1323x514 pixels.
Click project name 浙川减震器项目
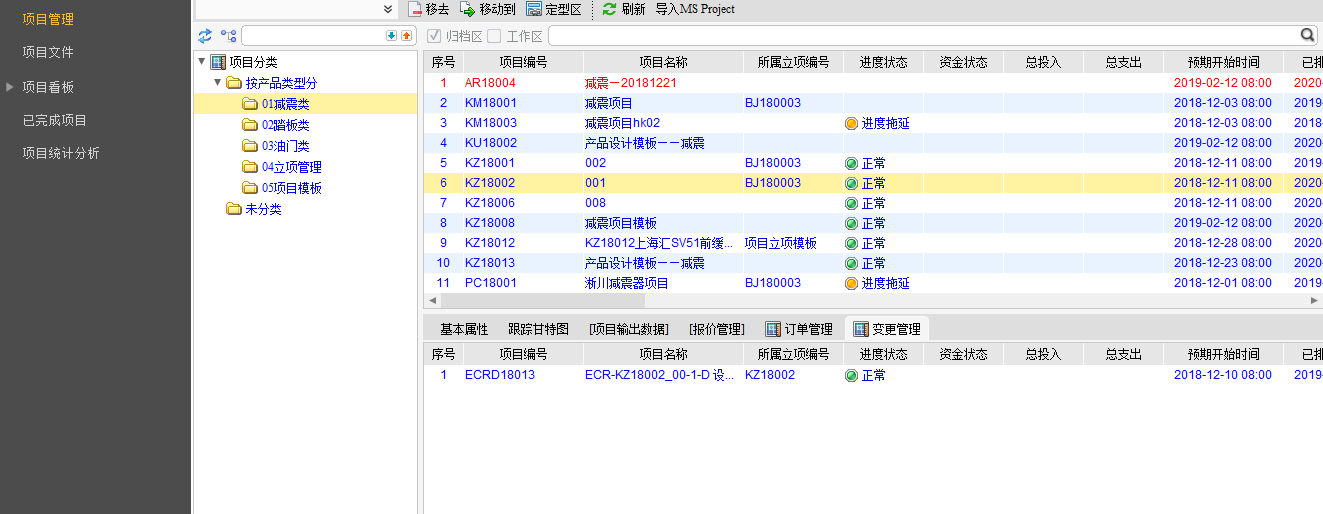coord(627,283)
